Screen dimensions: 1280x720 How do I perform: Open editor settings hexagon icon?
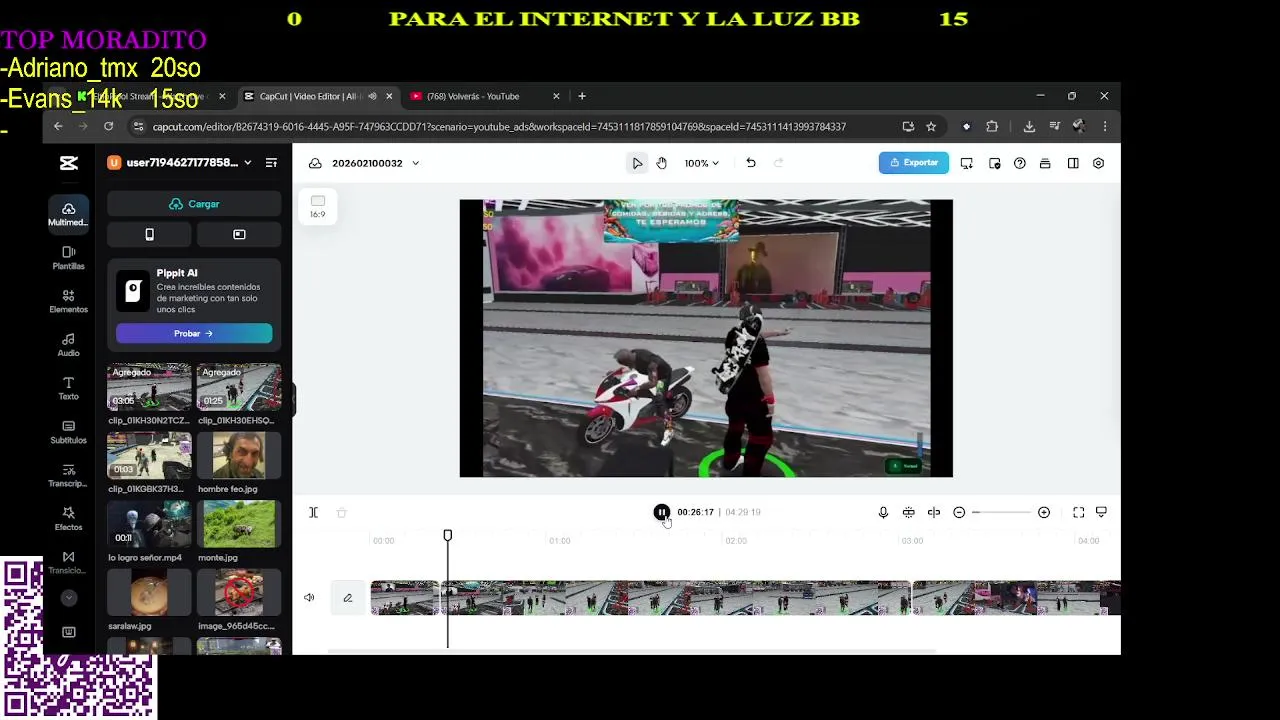1098,163
